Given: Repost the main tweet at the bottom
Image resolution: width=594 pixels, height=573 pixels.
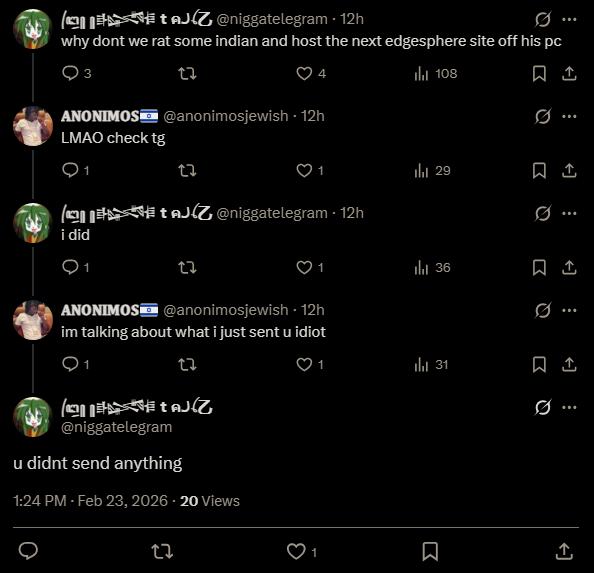Looking at the screenshot, I should 162,551.
